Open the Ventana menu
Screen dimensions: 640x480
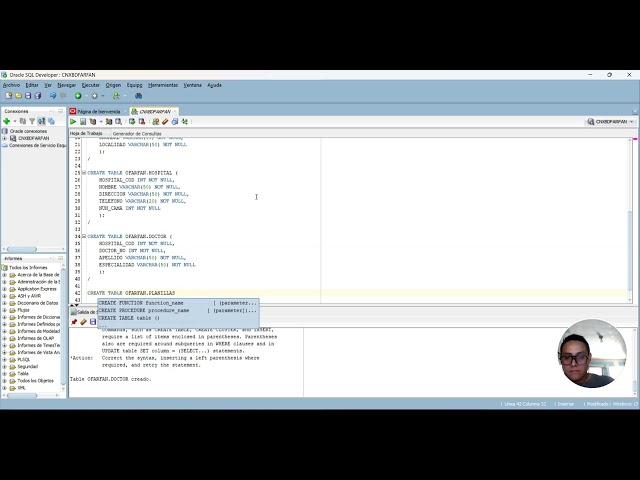coord(192,85)
